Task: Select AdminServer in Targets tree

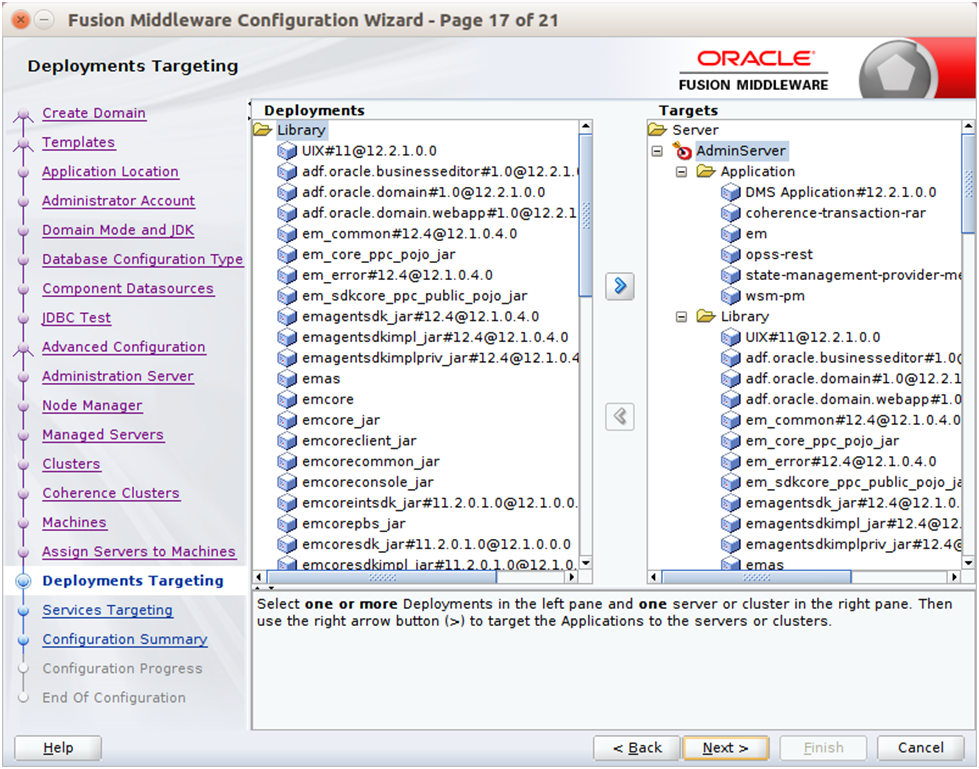Action: coord(741,150)
